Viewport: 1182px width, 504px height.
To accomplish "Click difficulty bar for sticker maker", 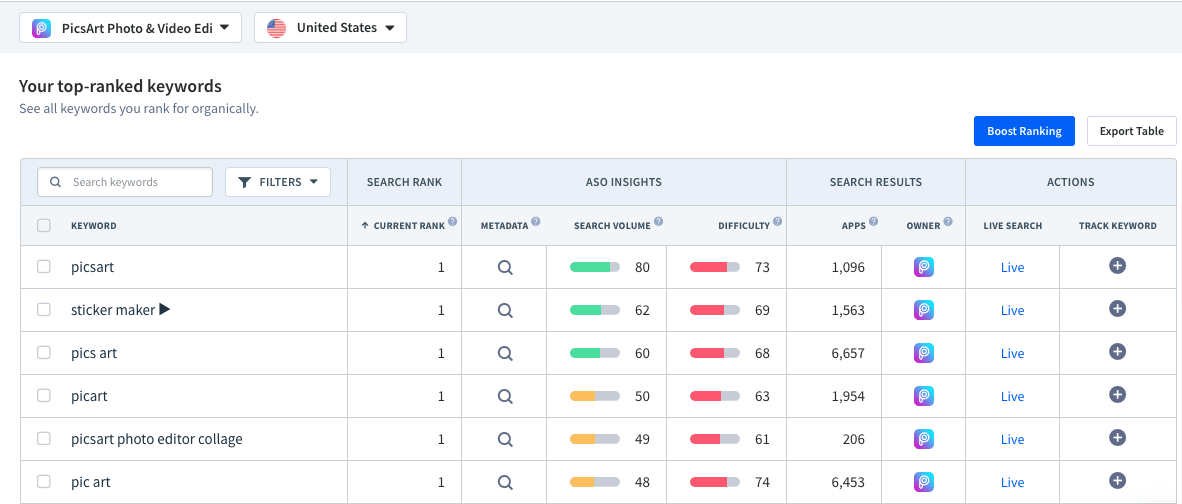I will (715, 310).
